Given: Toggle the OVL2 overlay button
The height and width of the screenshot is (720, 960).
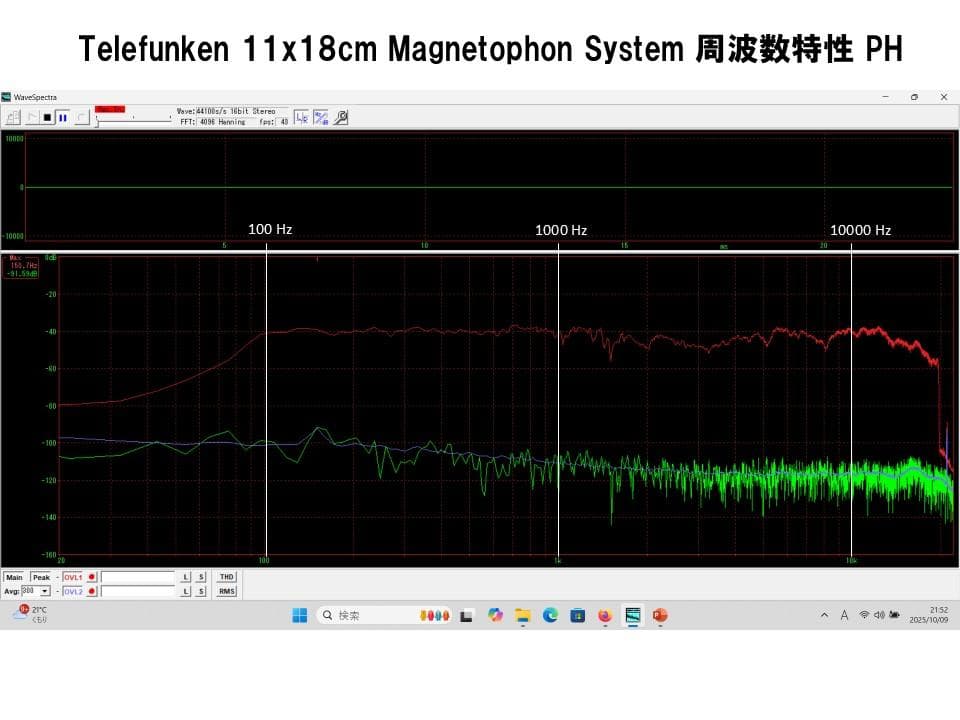Looking at the screenshot, I should (73, 591).
